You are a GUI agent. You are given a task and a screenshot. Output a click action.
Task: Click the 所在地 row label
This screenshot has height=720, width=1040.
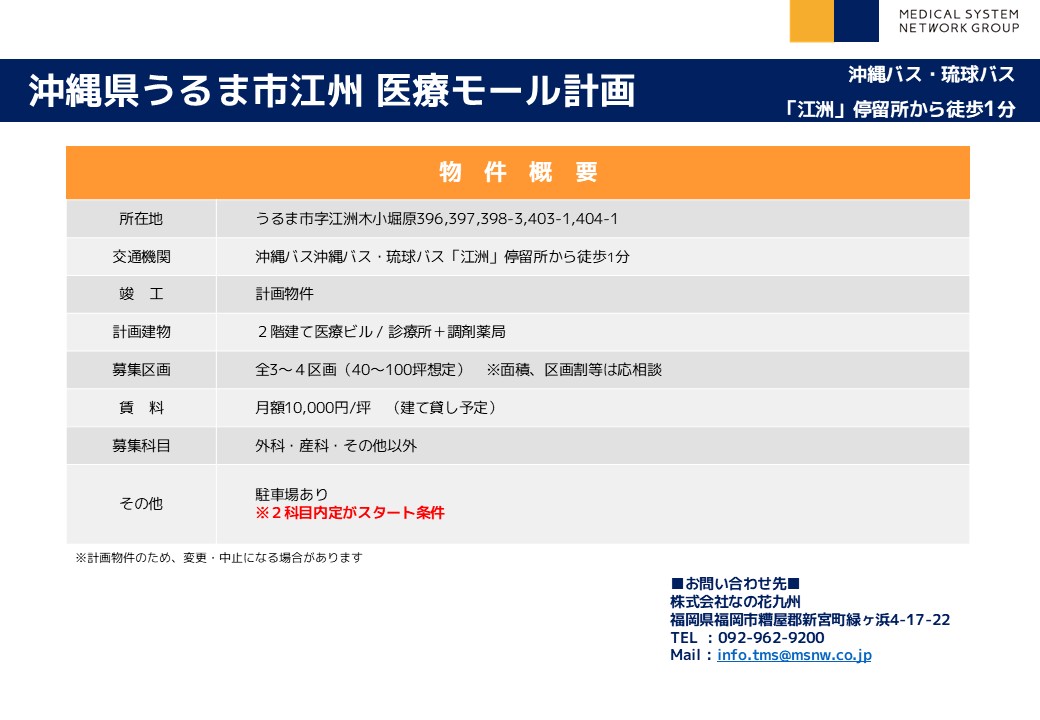point(141,219)
